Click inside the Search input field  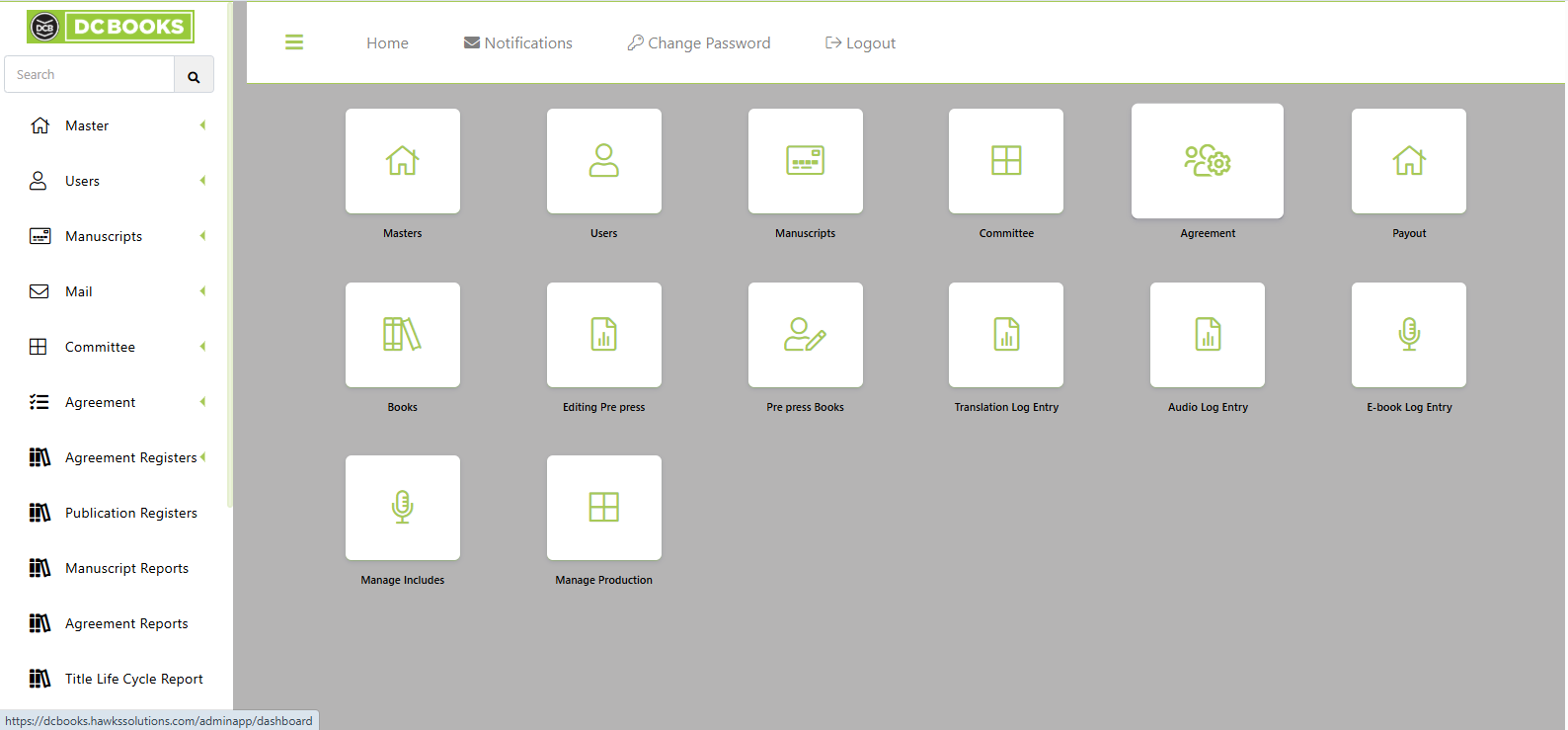pyautogui.click(x=90, y=75)
